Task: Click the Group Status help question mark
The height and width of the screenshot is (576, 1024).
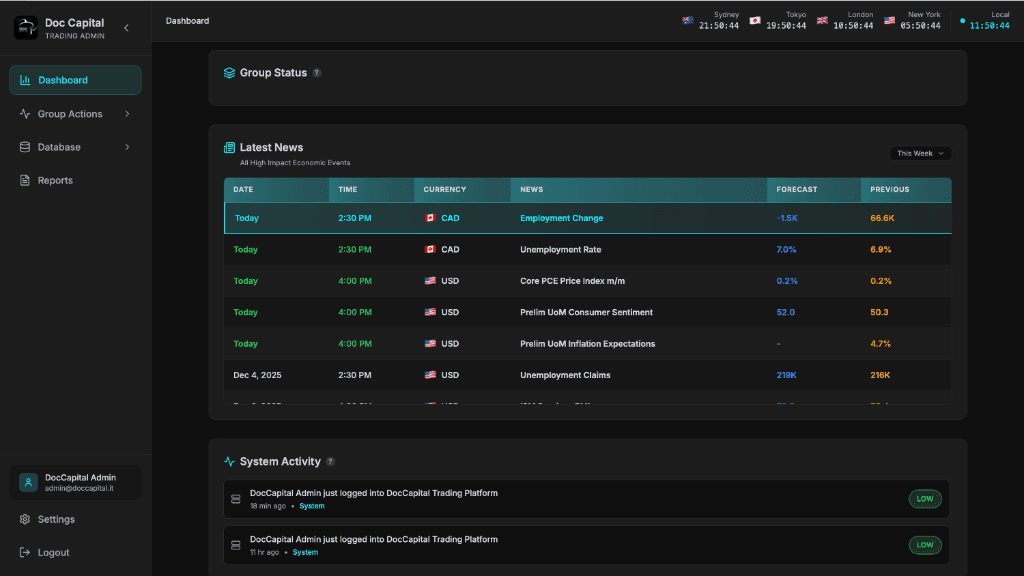Action: click(x=316, y=72)
